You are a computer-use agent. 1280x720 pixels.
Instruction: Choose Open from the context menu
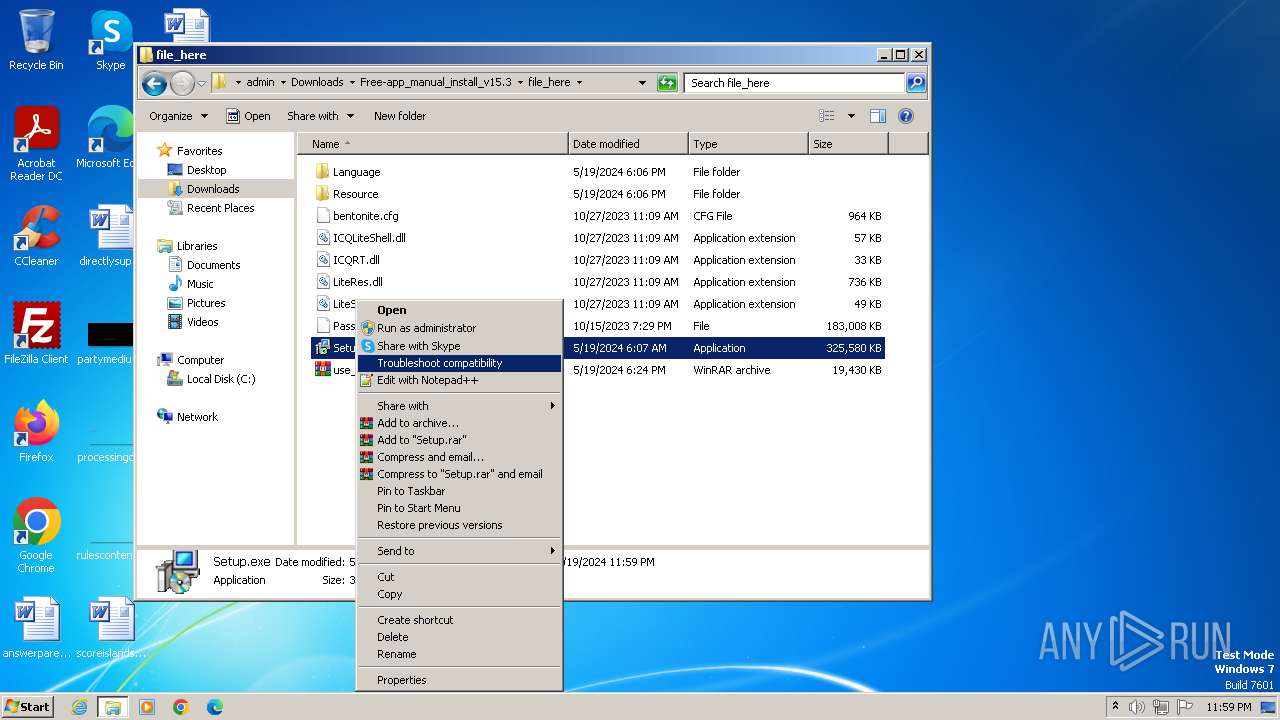click(459, 310)
